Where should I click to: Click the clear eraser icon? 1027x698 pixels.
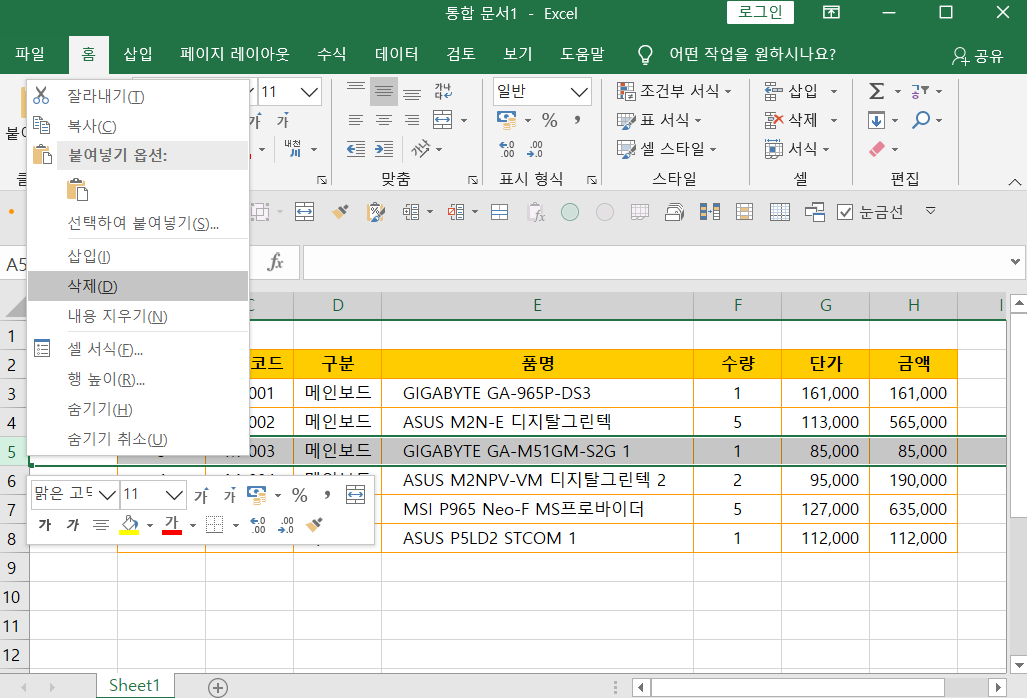[x=876, y=149]
